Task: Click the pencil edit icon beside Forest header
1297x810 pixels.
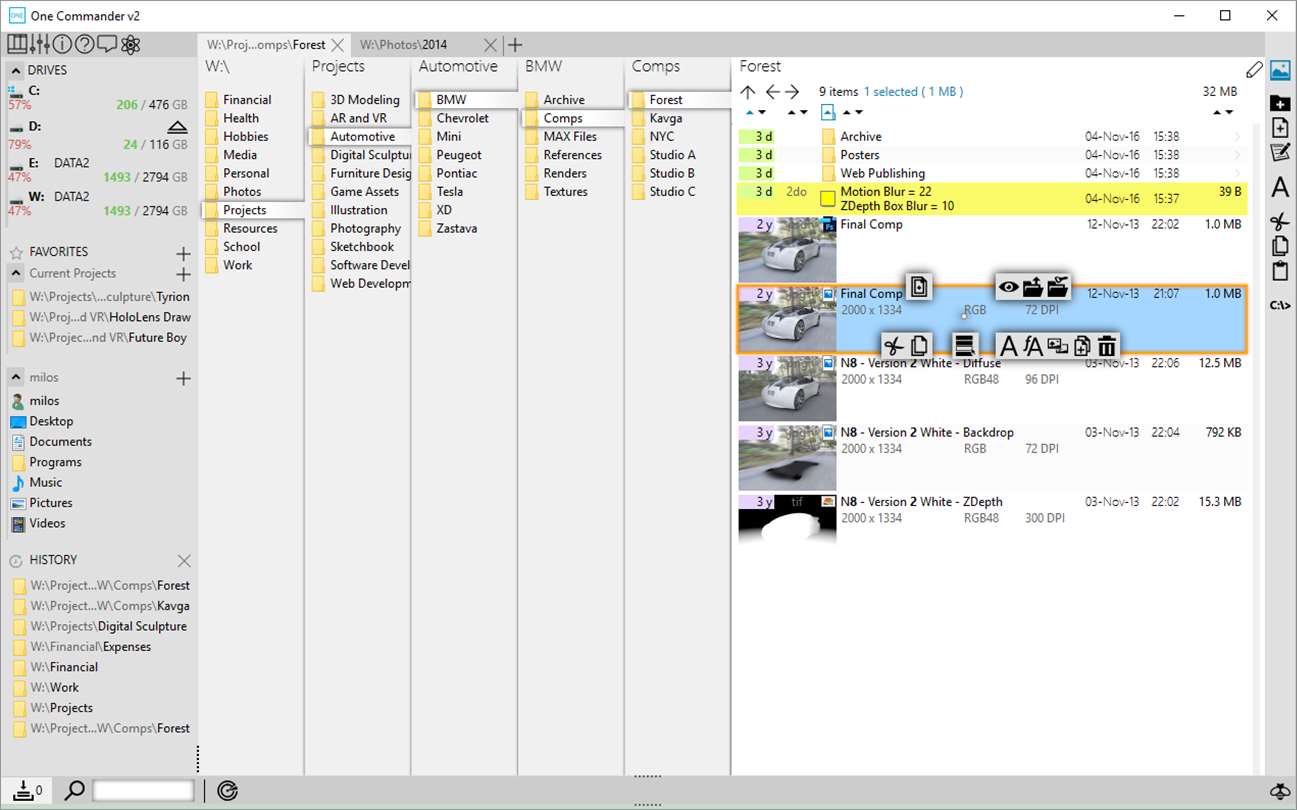Action: tap(1254, 69)
